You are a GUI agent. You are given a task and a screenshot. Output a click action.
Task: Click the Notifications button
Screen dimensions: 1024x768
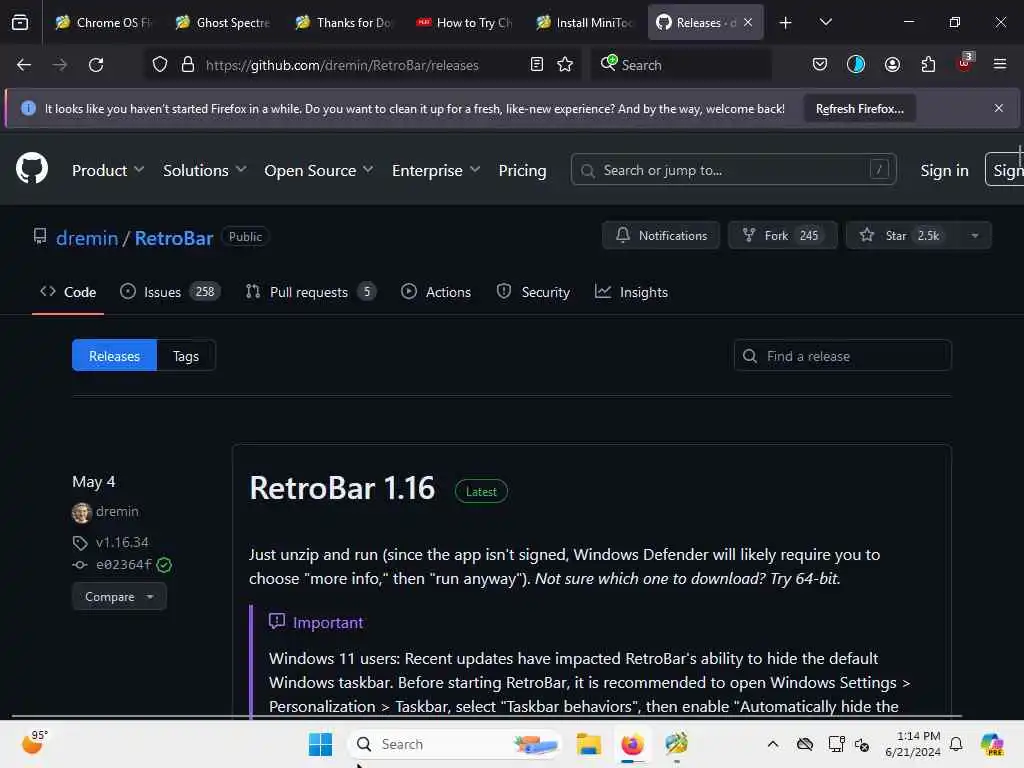click(x=661, y=236)
